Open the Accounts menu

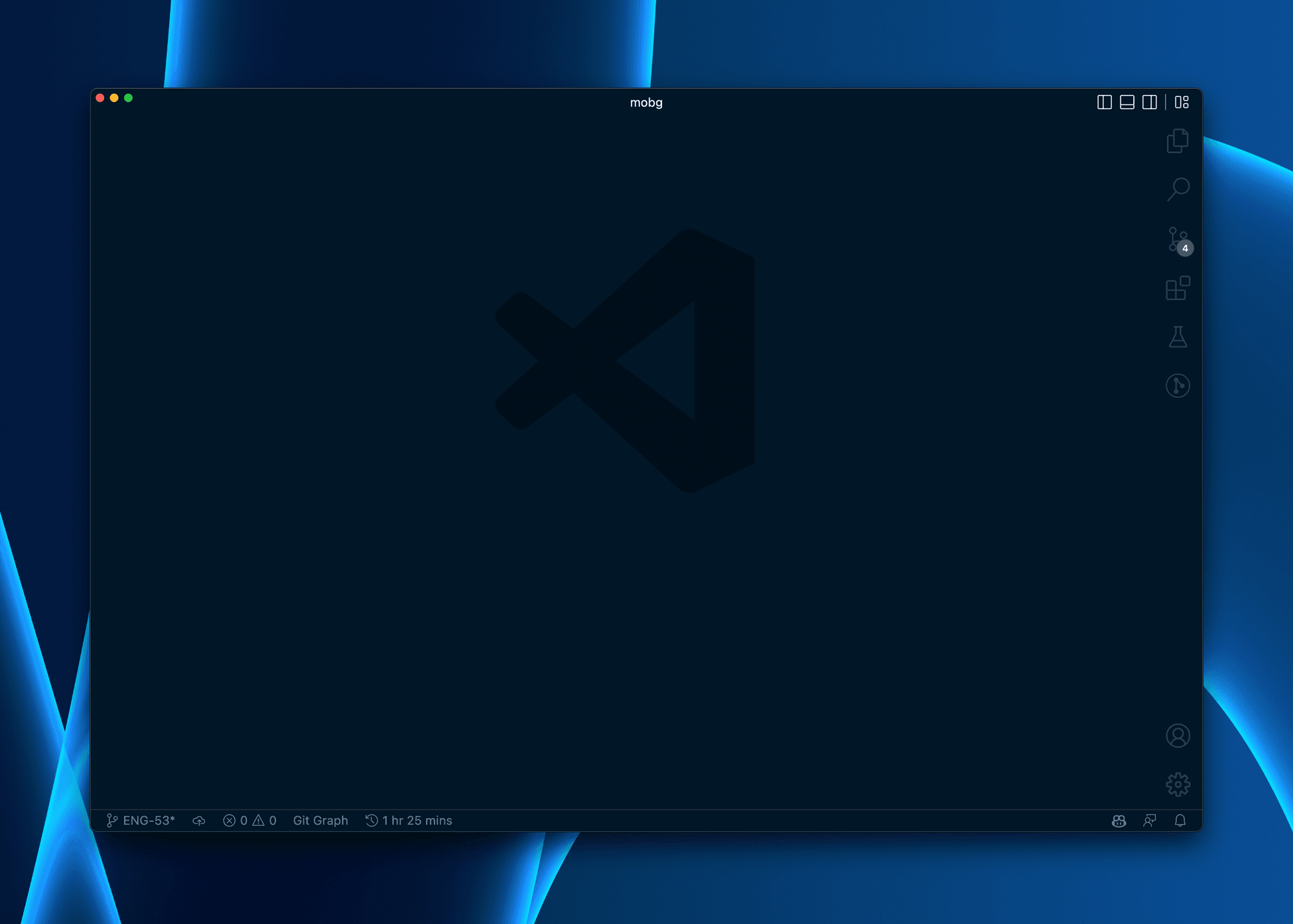pos(1178,735)
